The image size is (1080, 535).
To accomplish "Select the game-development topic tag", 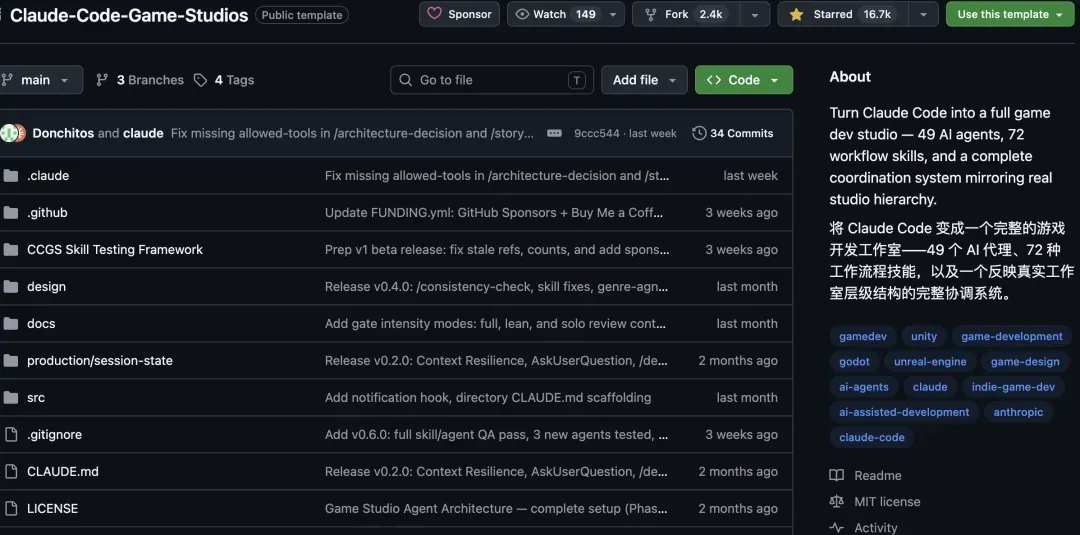I will click(1012, 337).
